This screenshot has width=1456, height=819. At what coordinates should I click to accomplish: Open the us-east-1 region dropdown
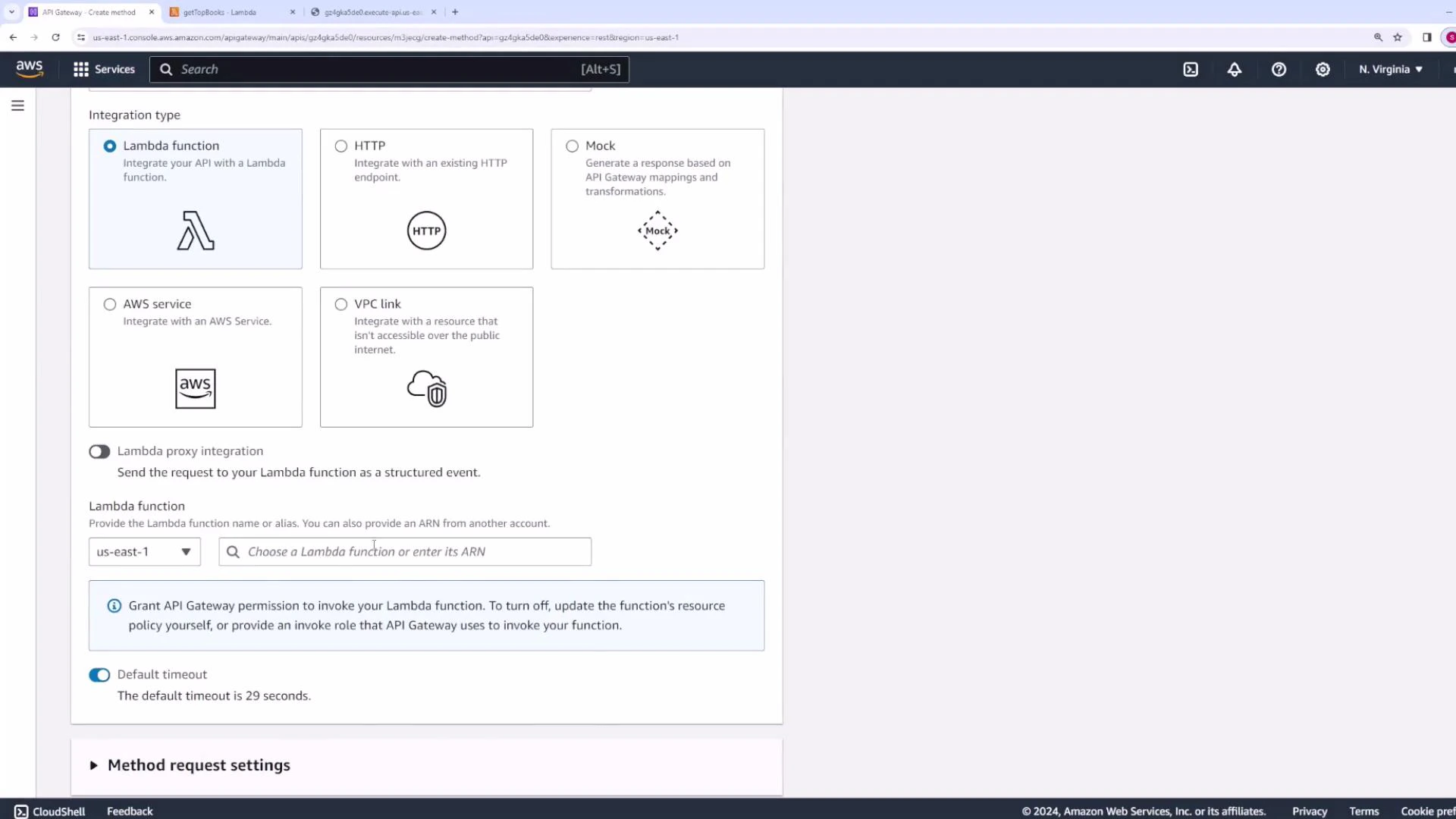[143, 551]
